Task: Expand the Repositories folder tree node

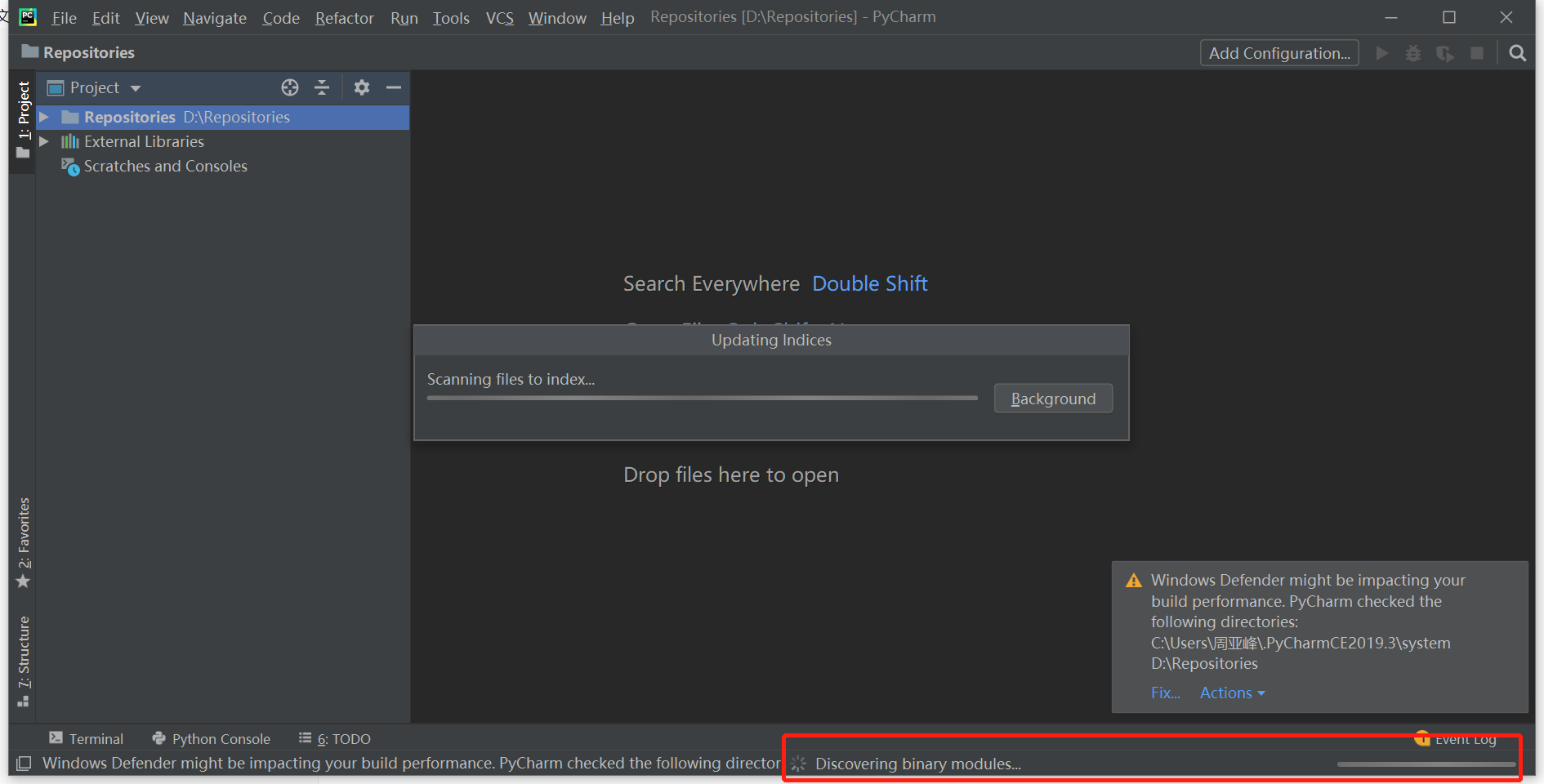Action: pyautogui.click(x=45, y=117)
